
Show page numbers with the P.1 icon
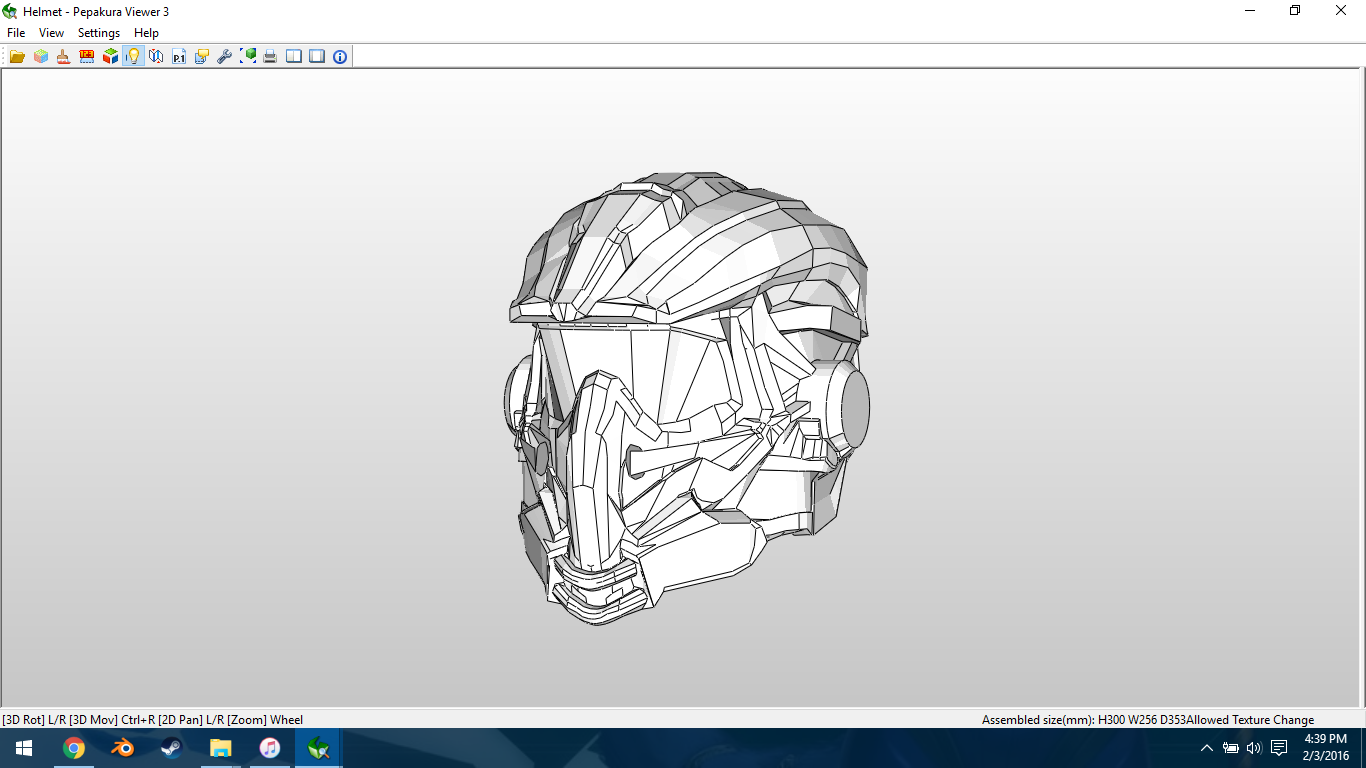pyautogui.click(x=179, y=57)
